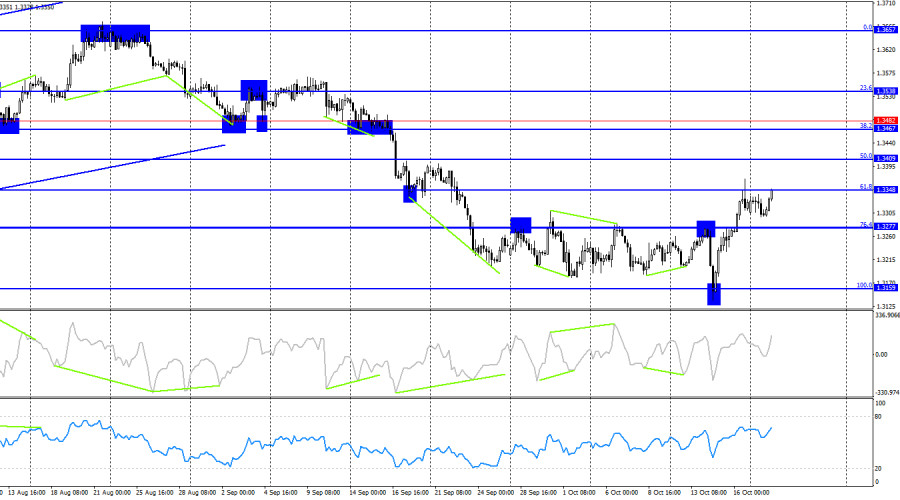
Task: Click the 50.0 Fibonacci level label
Action: 866,156
